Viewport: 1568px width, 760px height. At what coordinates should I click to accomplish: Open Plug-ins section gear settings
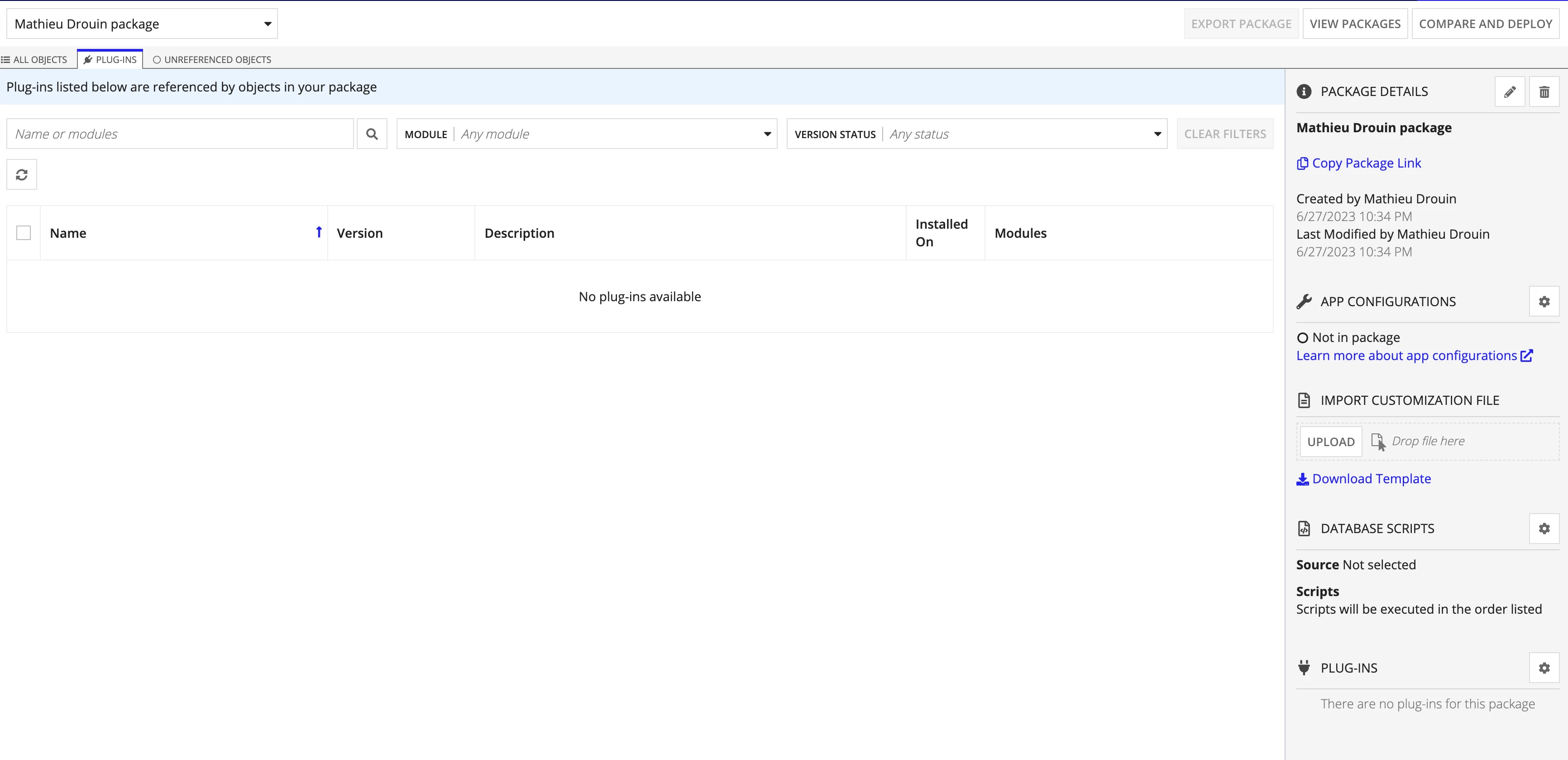[x=1544, y=668]
